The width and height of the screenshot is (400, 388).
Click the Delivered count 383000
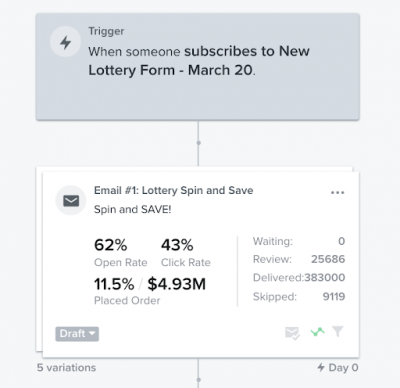324,278
